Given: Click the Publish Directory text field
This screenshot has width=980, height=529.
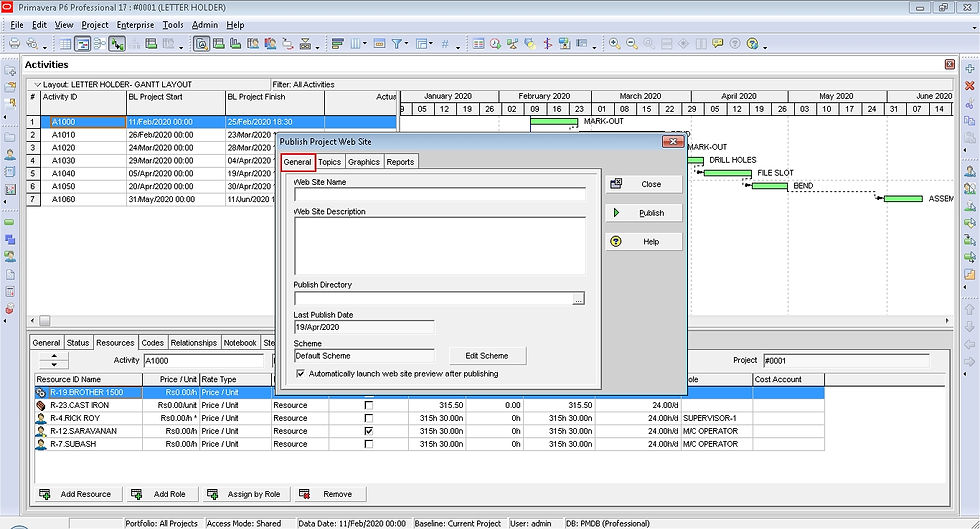Looking at the screenshot, I should click(433, 299).
